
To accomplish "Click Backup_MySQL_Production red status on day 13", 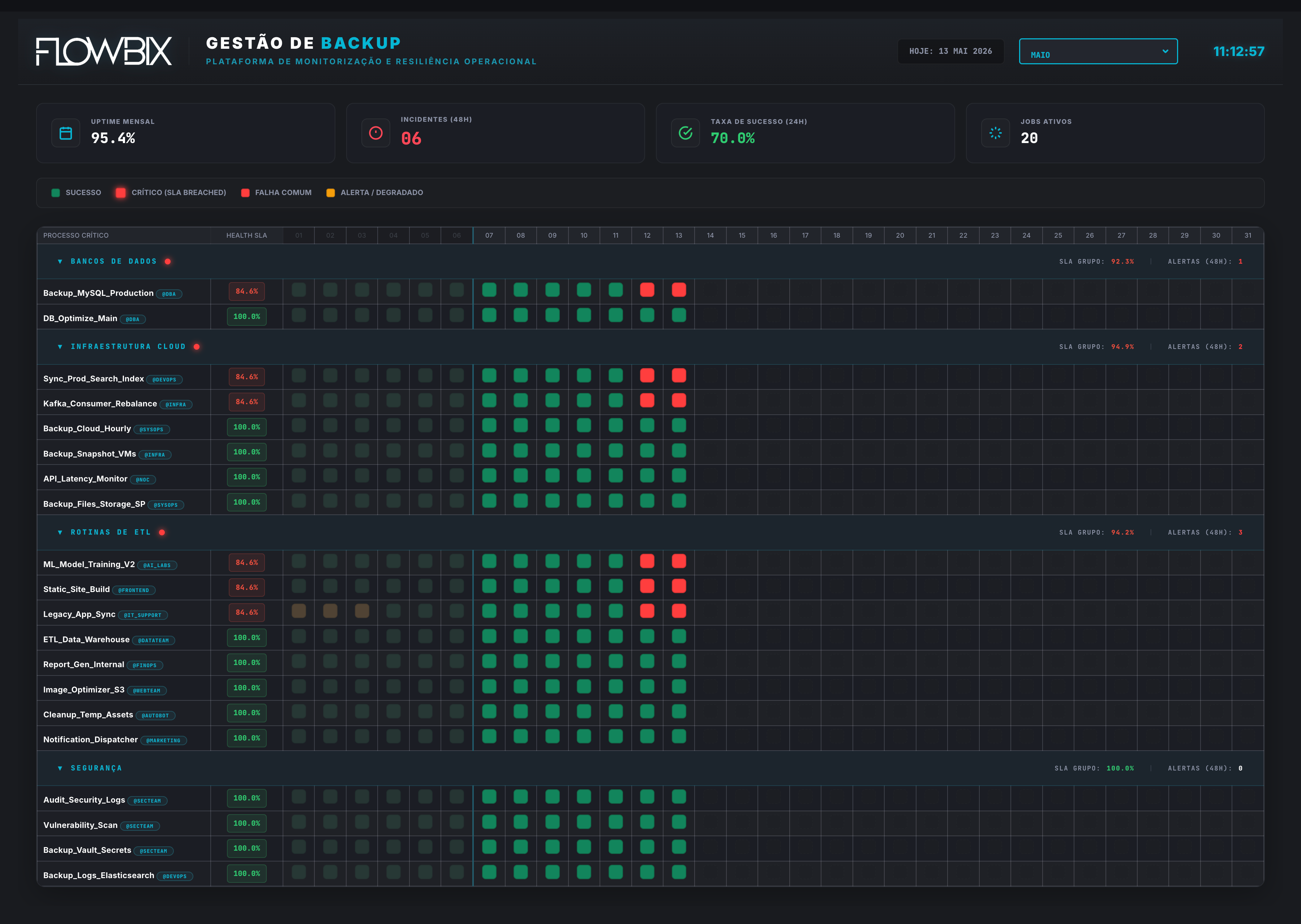I will 679,290.
